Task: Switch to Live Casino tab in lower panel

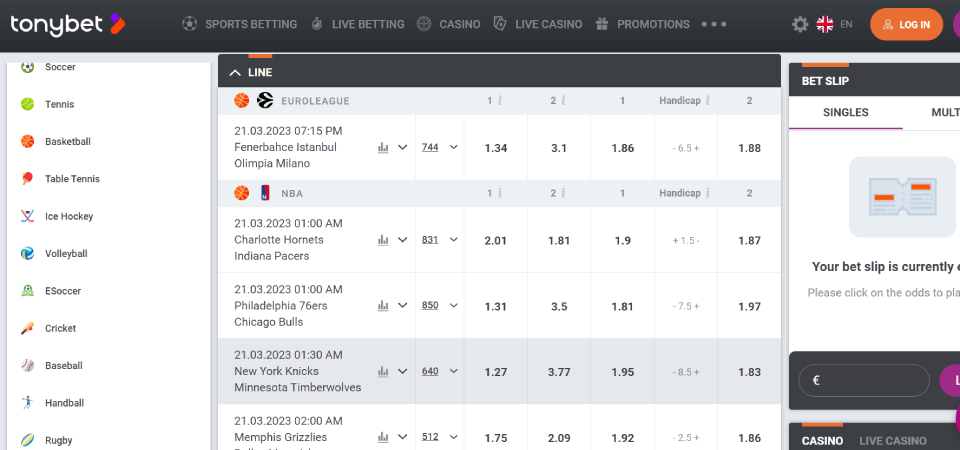Action: [x=893, y=441]
